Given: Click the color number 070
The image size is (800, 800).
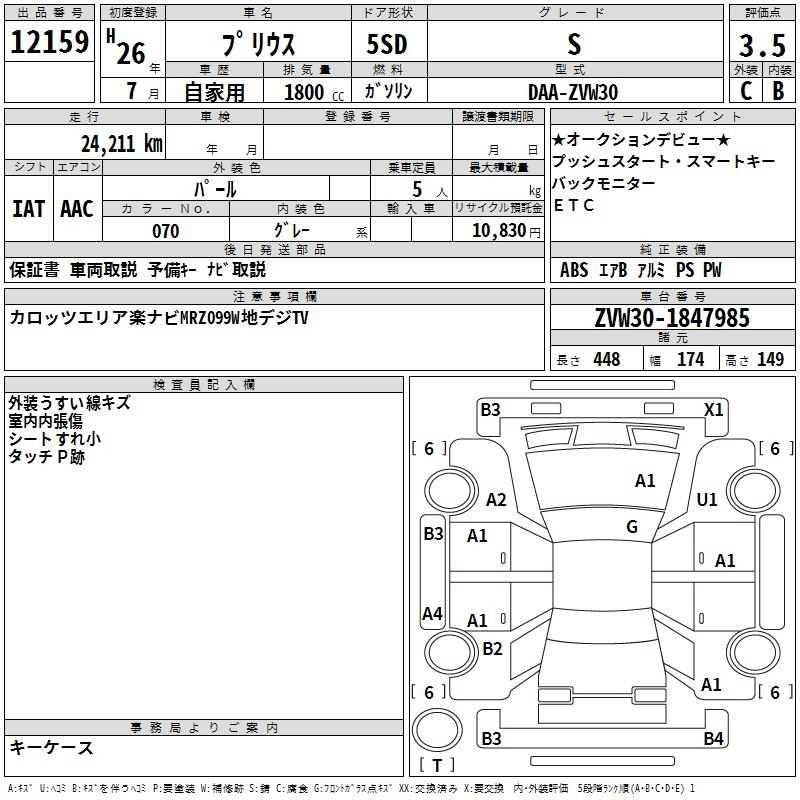Looking at the screenshot, I should 165,231.
